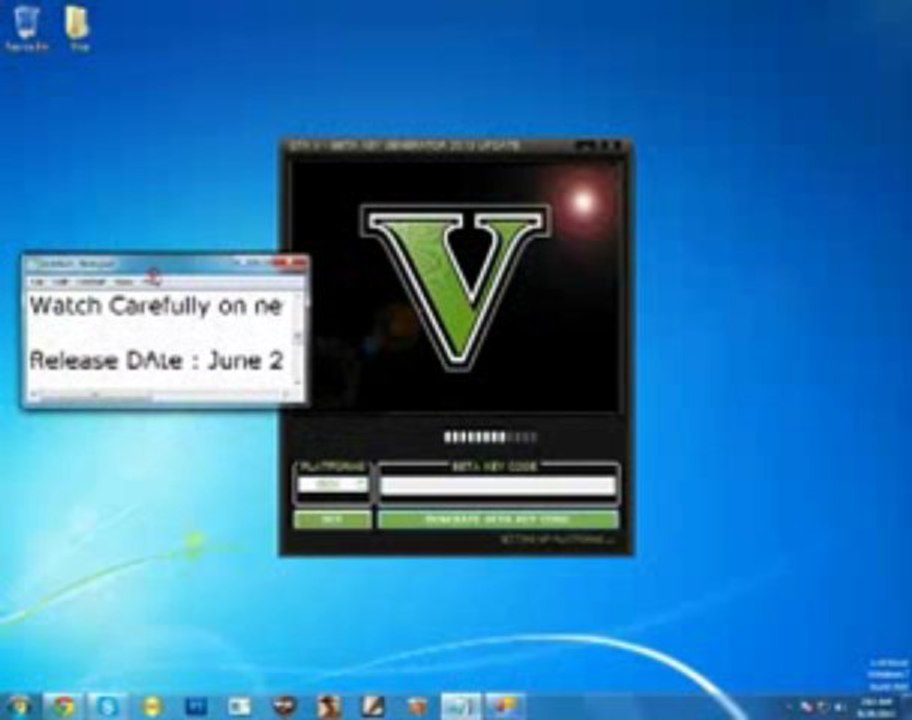Click the character portrait taskbar icon
The image size is (912, 720).
coord(329,707)
